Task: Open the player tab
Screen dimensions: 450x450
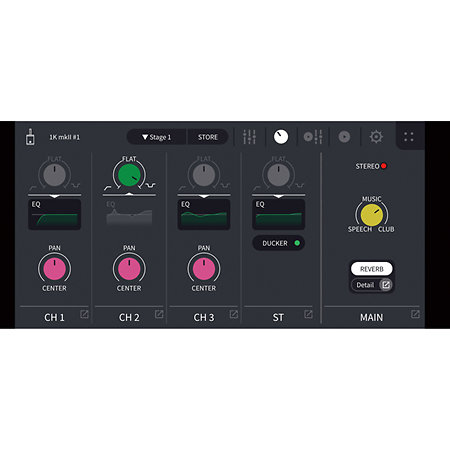Action: tap(344, 137)
